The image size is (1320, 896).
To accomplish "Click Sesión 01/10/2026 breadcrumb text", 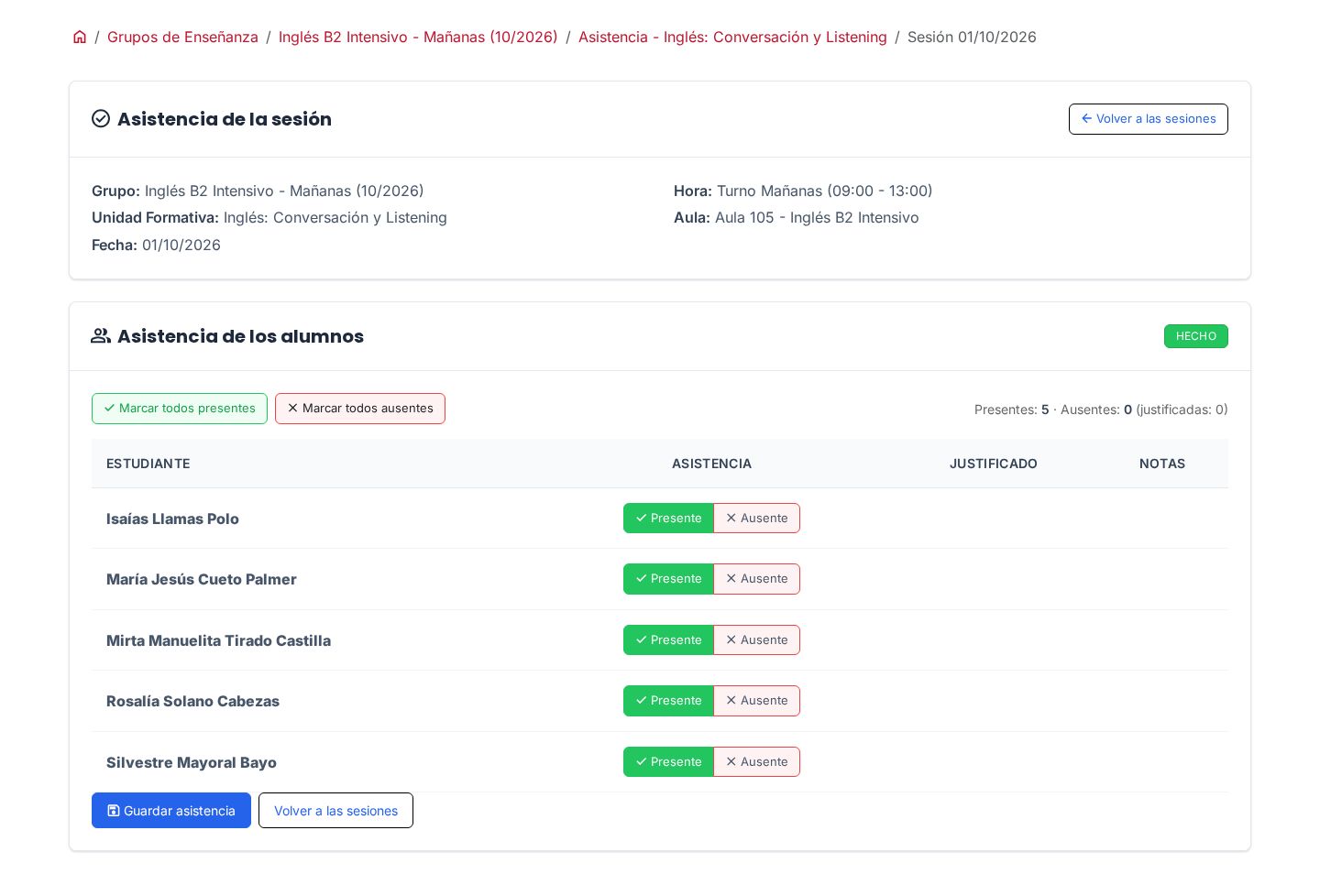I will [x=972, y=37].
